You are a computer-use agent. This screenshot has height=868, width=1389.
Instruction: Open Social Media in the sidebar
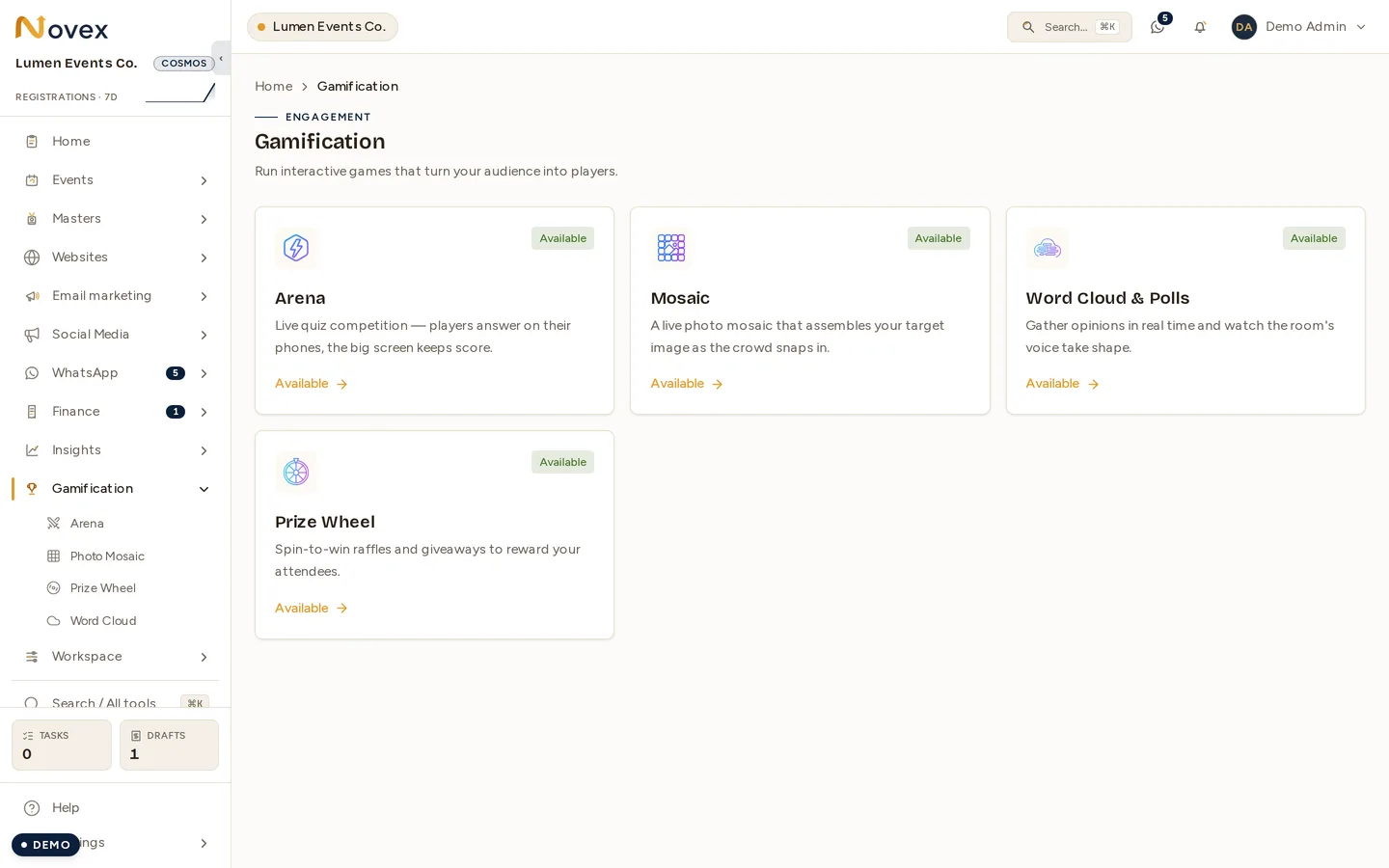point(115,335)
